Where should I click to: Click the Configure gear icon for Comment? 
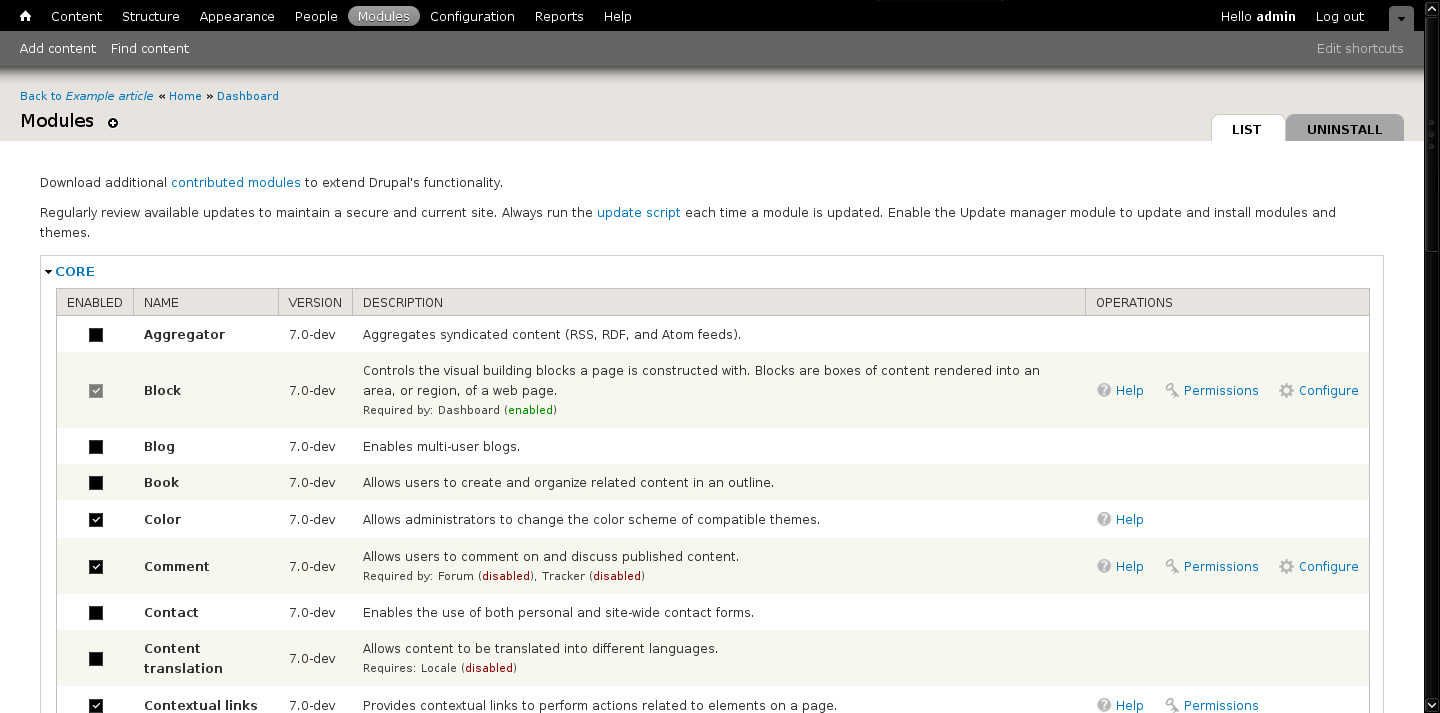tap(1286, 566)
